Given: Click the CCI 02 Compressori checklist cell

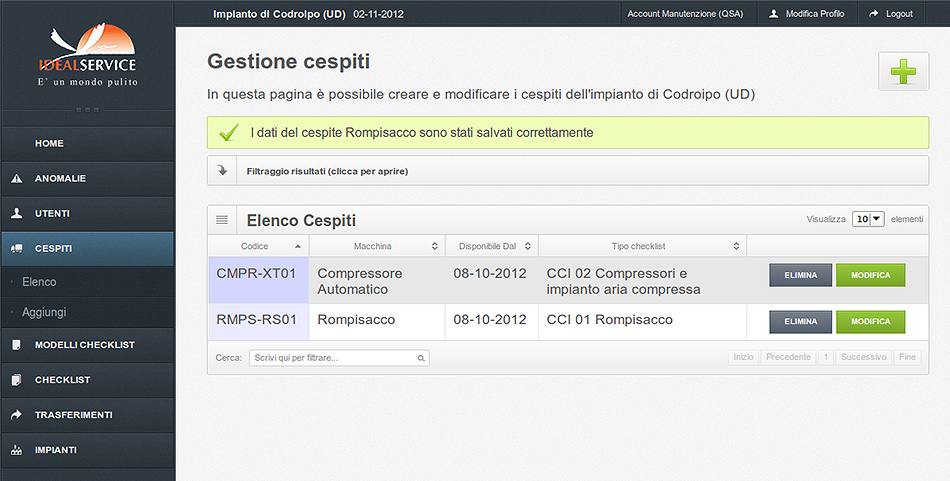Looking at the screenshot, I should (642, 280).
